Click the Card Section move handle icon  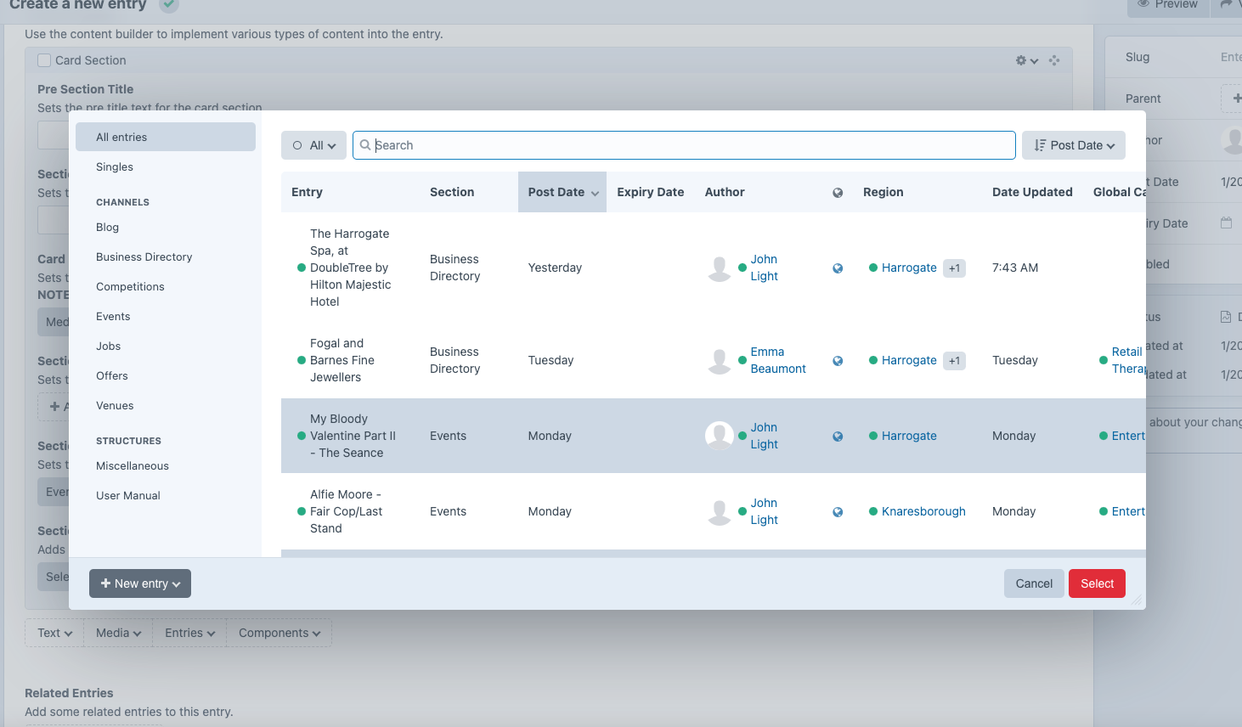click(1054, 61)
